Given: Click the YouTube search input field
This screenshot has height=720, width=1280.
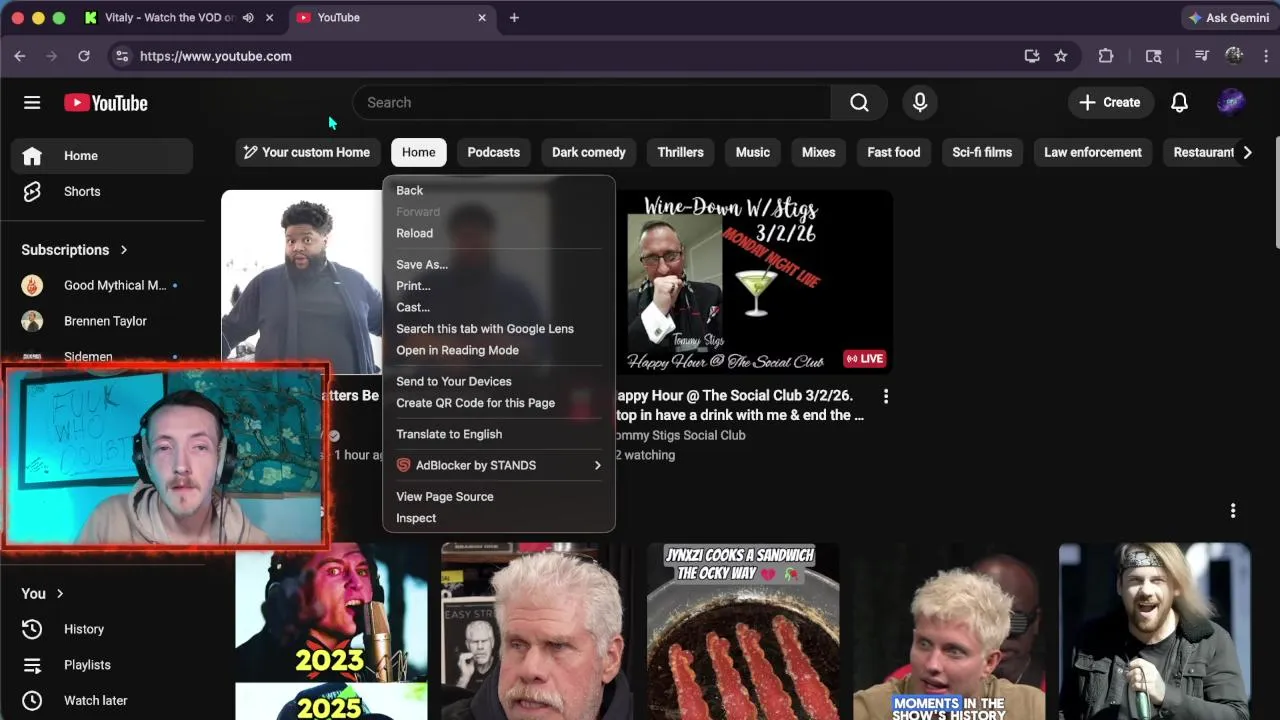Looking at the screenshot, I should pos(592,103).
